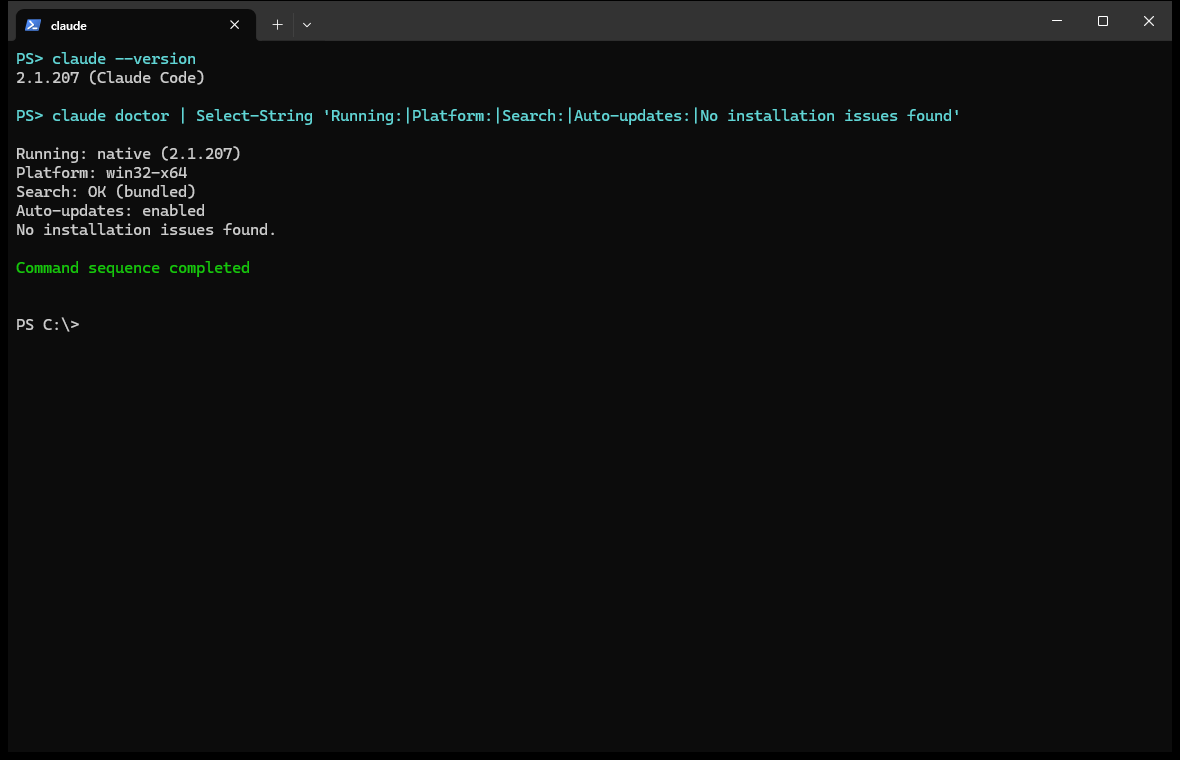Screen dimensions: 1180x760
Task: Click 'No installation issues found.' output line
Action: click(146, 230)
